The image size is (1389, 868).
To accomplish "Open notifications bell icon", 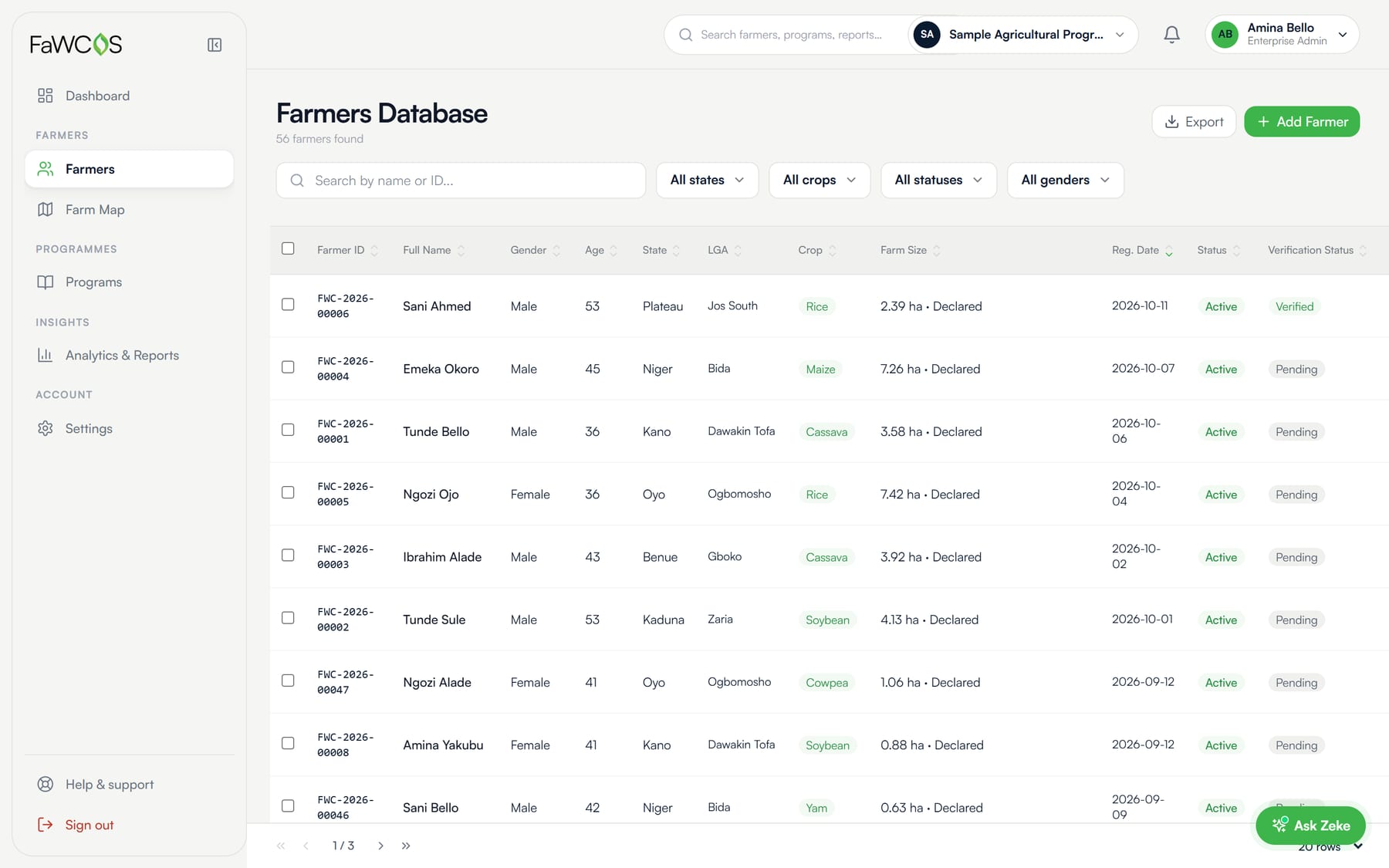I will point(1171,35).
